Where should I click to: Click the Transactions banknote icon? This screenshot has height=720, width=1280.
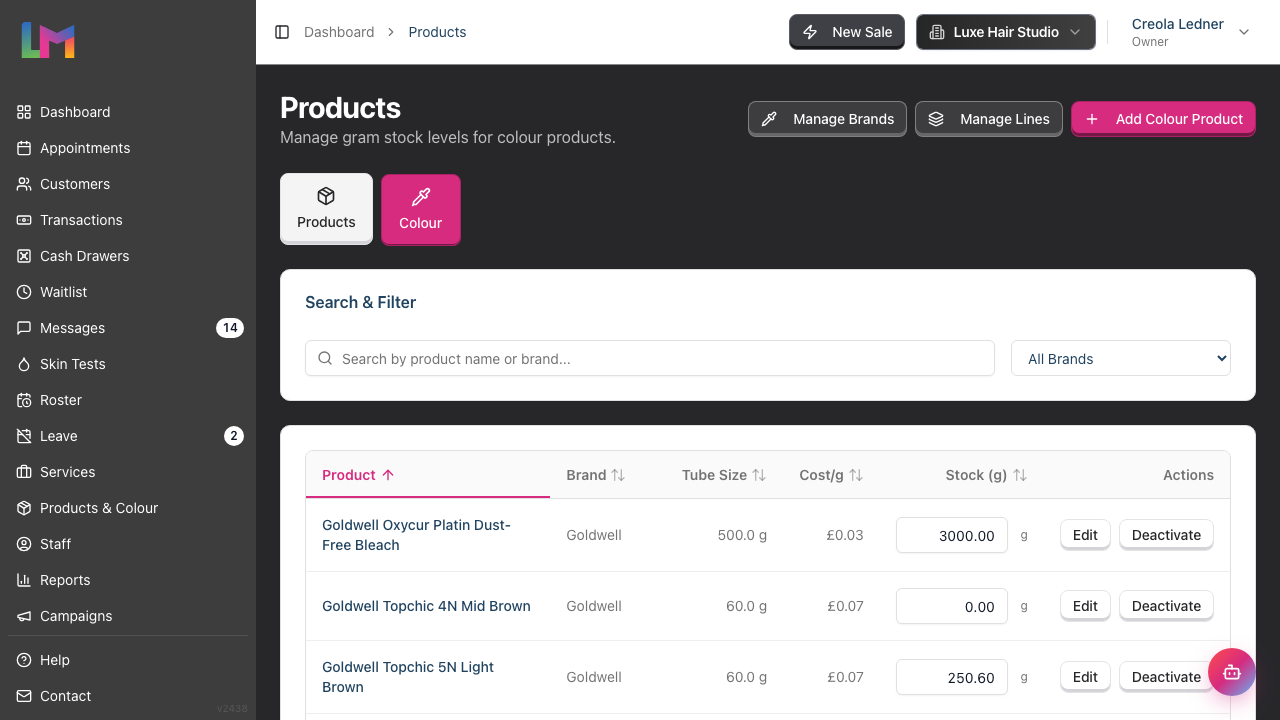24,220
